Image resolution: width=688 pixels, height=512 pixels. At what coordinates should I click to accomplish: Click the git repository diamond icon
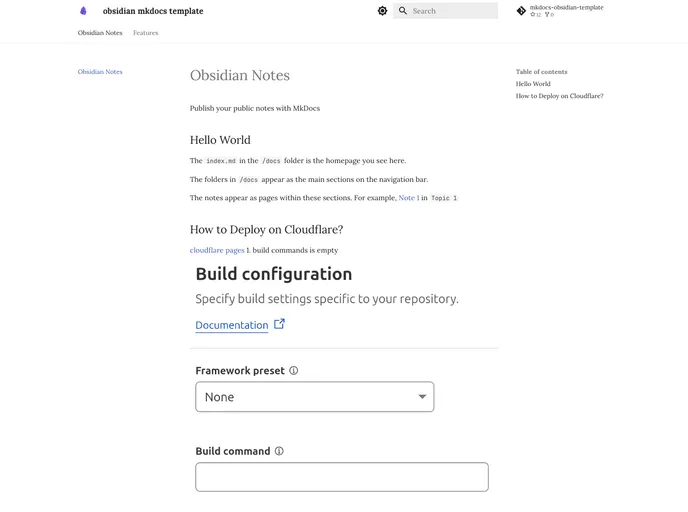[x=521, y=11]
